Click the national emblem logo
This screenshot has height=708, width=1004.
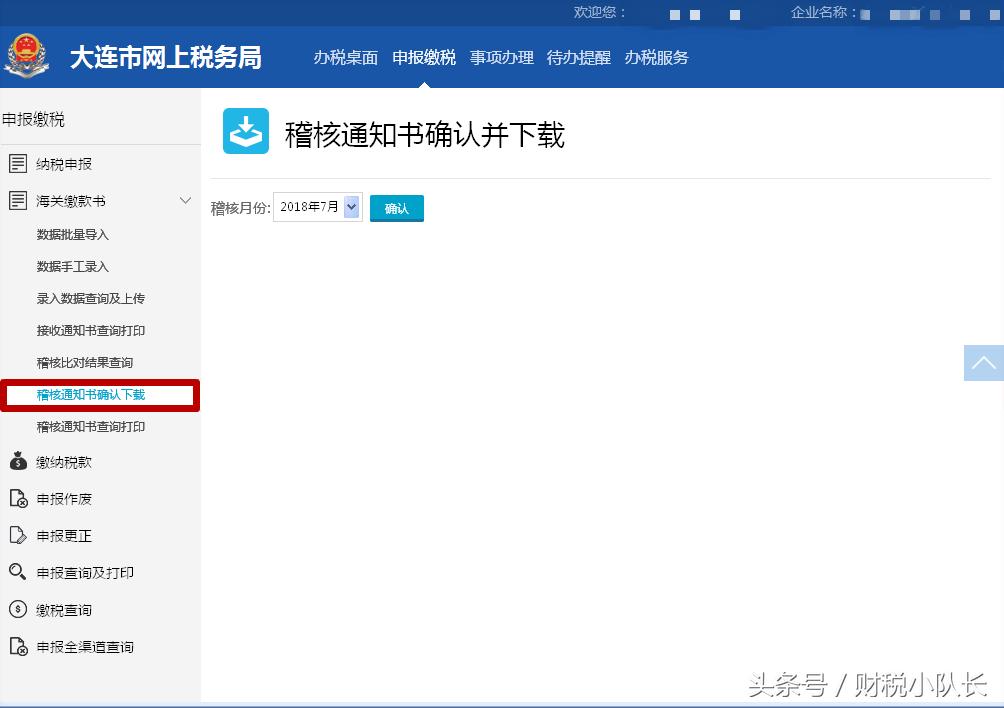(27, 57)
